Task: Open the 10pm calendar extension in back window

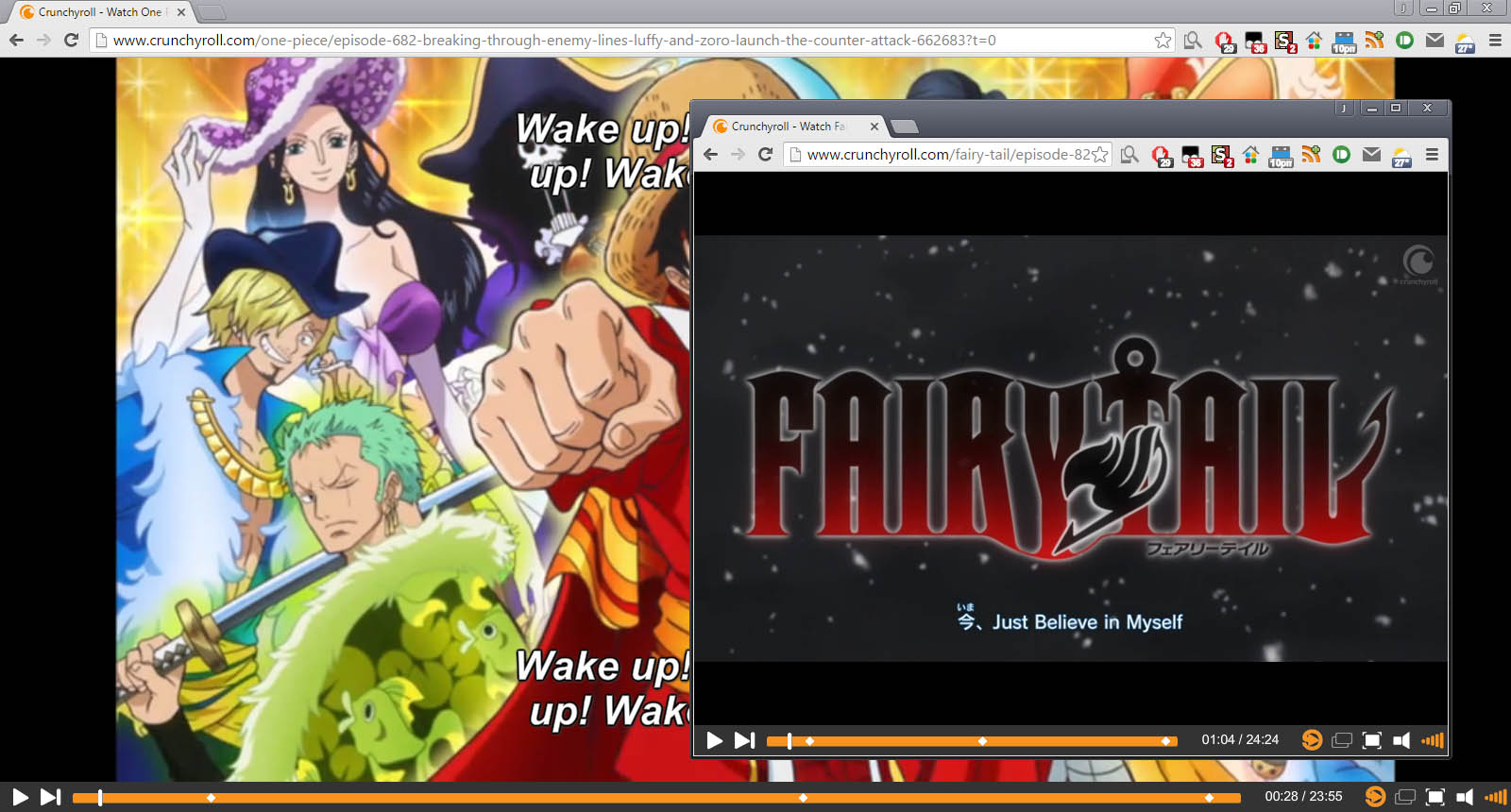Action: pyautogui.click(x=1344, y=41)
